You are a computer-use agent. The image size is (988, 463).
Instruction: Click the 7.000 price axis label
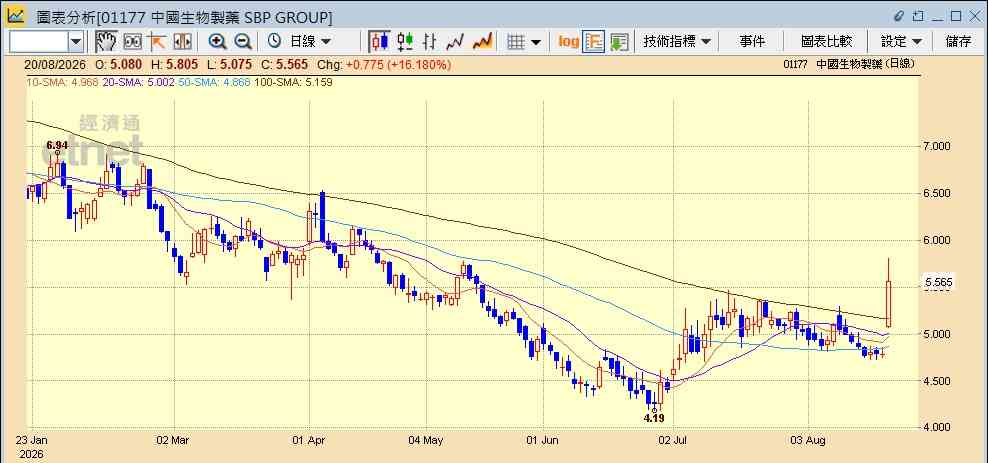pos(937,146)
